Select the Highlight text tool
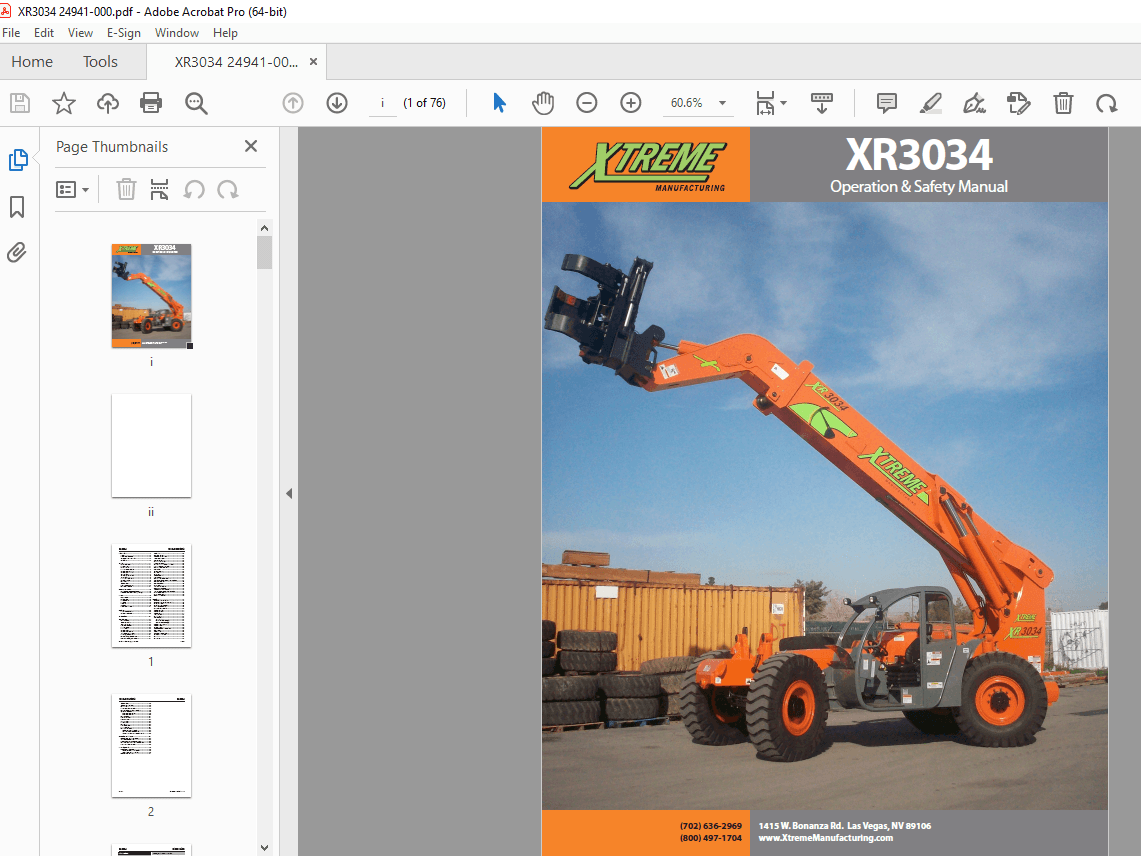This screenshot has height=856, width=1141. [x=931, y=103]
